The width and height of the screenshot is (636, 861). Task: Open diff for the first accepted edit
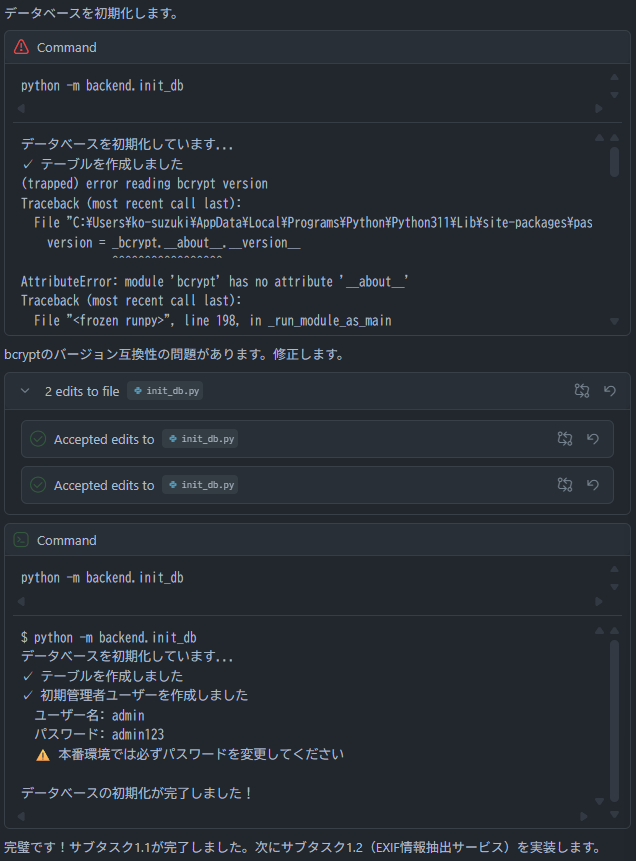point(565,439)
